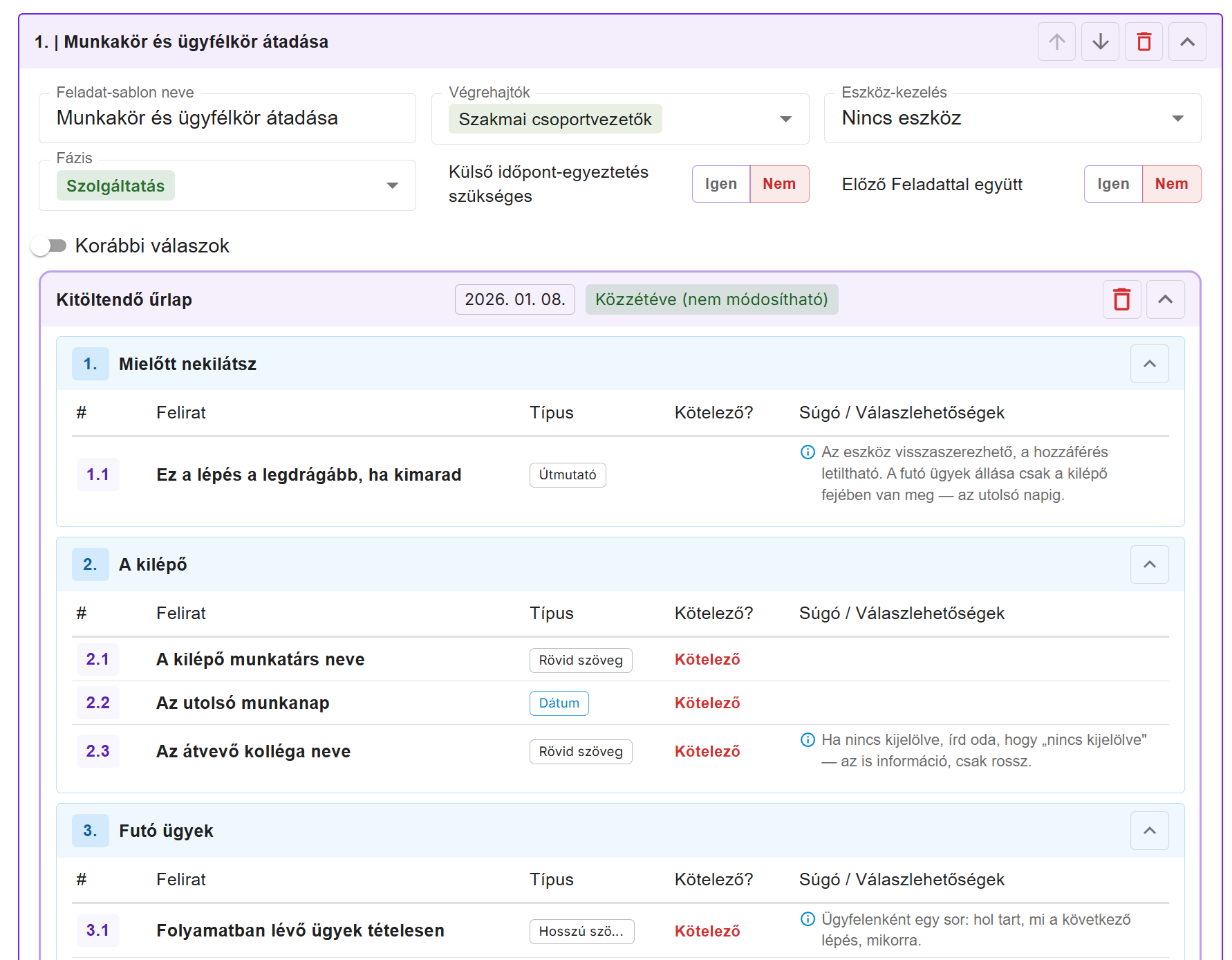
Task: Click info icon in row 1.1 help text
Action: point(808,452)
